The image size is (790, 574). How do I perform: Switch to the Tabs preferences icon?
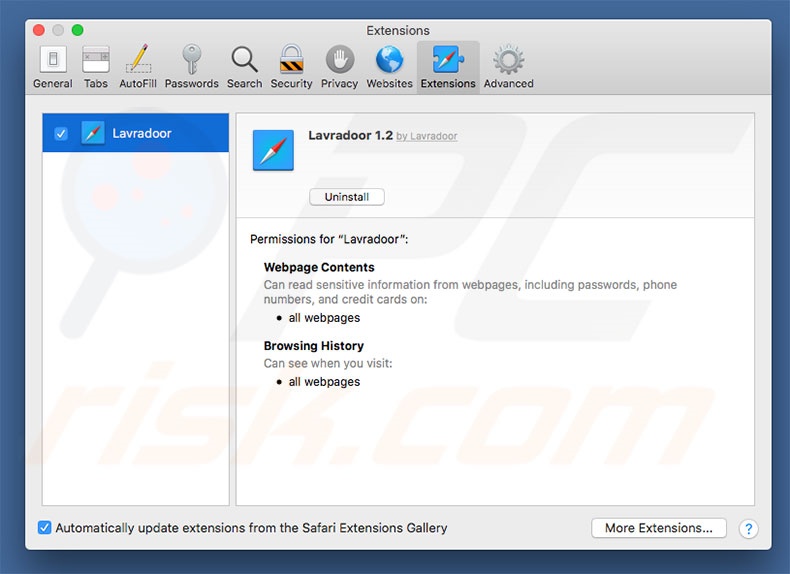(x=96, y=67)
